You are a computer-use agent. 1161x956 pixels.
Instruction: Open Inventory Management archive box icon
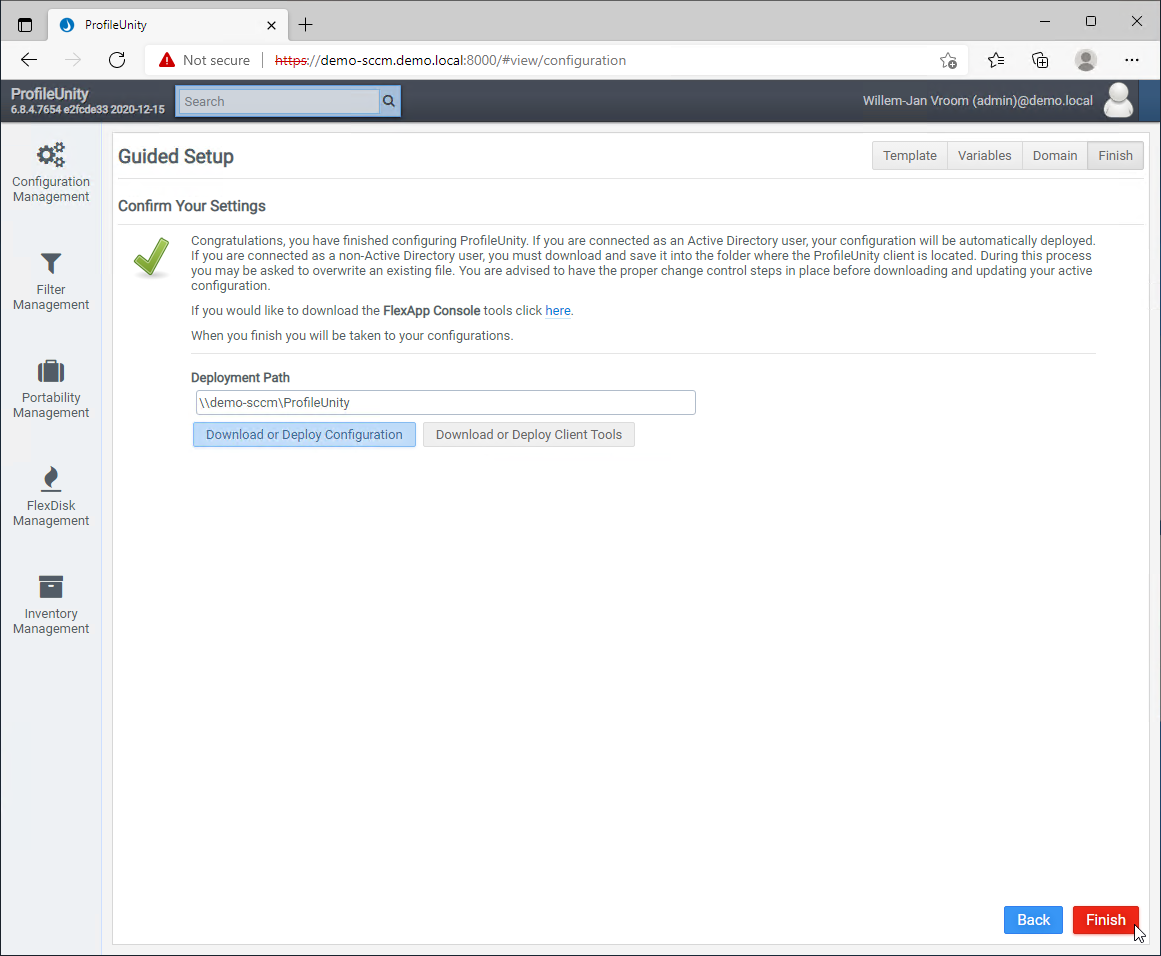[50, 587]
